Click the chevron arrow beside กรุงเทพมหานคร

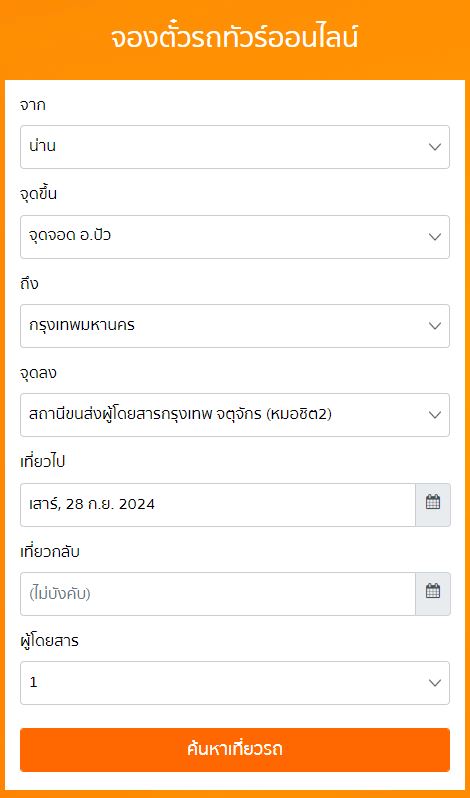coord(434,326)
